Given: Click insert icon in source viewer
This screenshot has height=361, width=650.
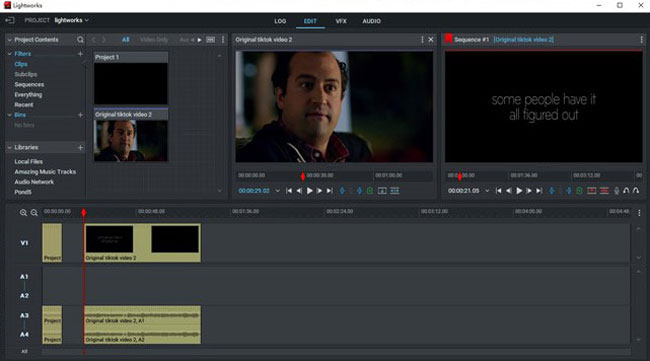Looking at the screenshot, I should pos(382,191).
